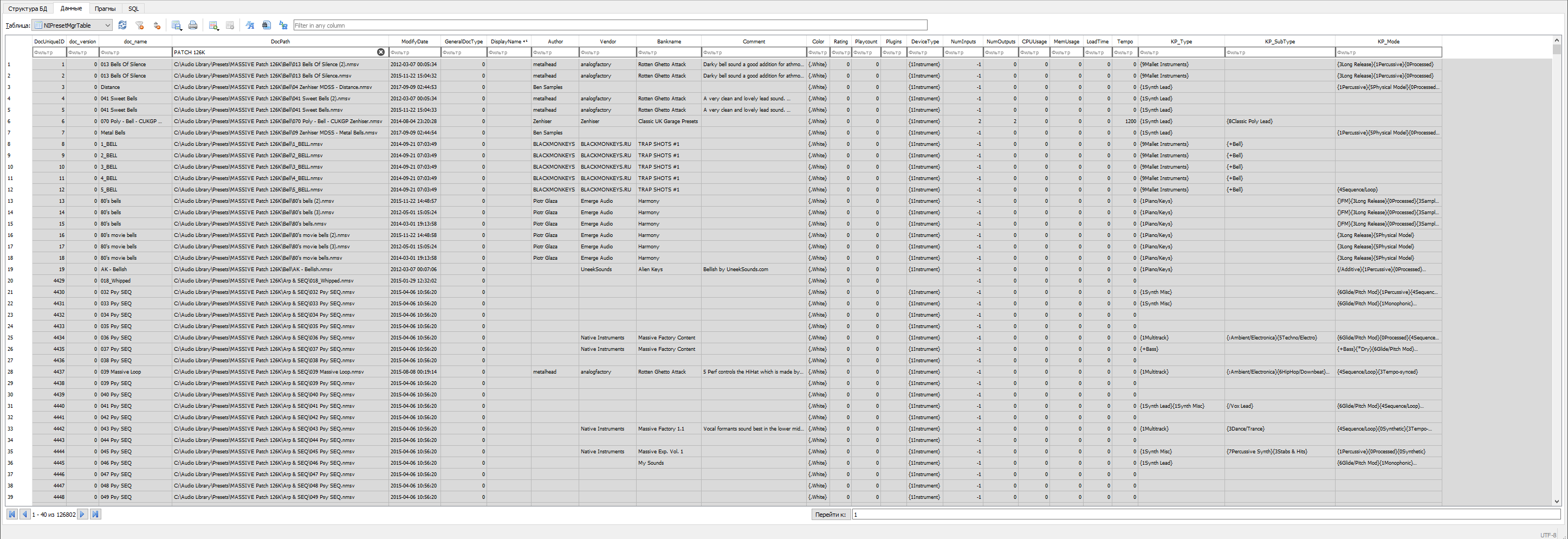This screenshot has height=539, width=1568.
Task: Refresh the table data
Action: (x=122, y=25)
